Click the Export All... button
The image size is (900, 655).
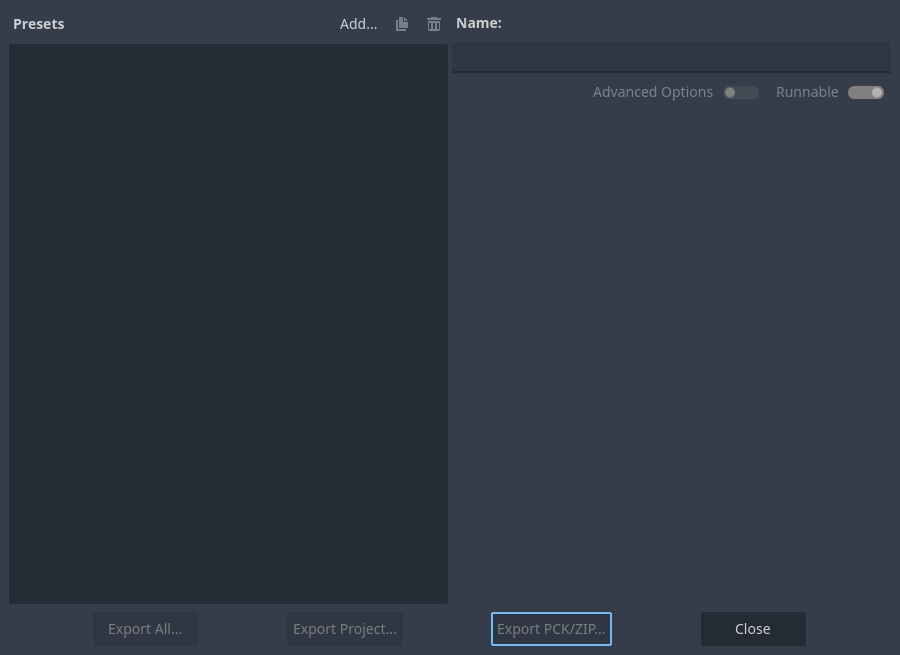point(145,628)
